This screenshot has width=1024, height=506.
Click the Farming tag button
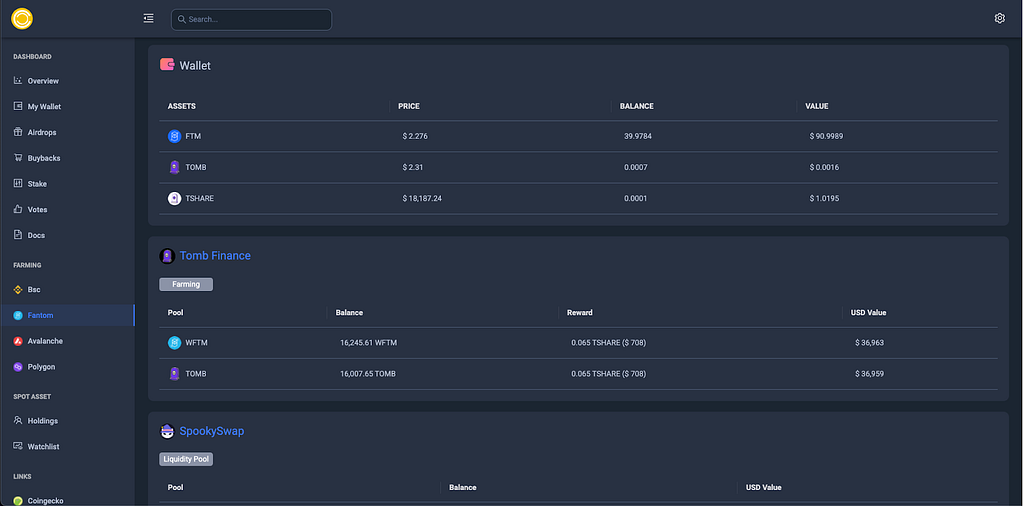[186, 285]
